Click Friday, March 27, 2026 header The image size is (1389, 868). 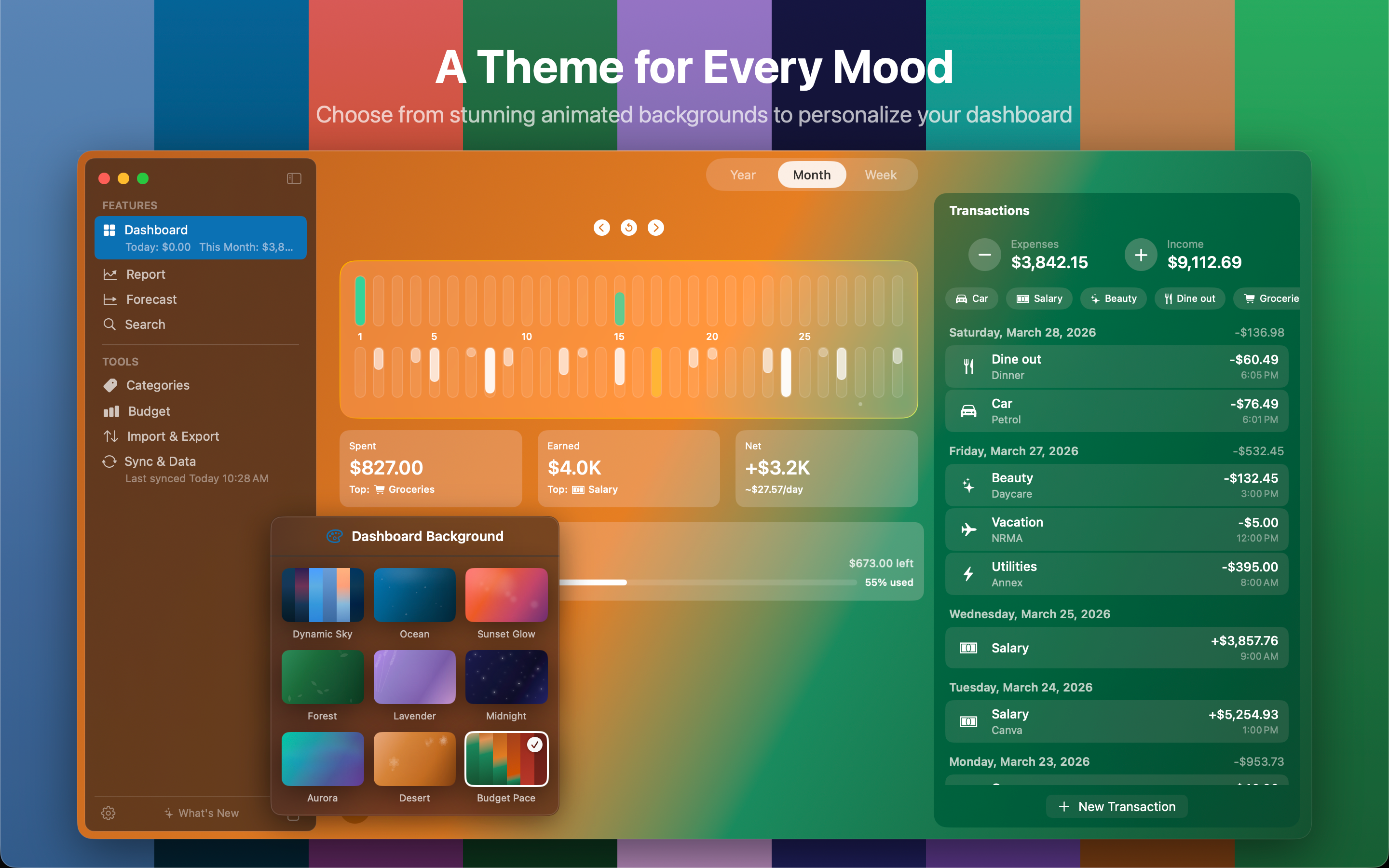[x=1013, y=451]
